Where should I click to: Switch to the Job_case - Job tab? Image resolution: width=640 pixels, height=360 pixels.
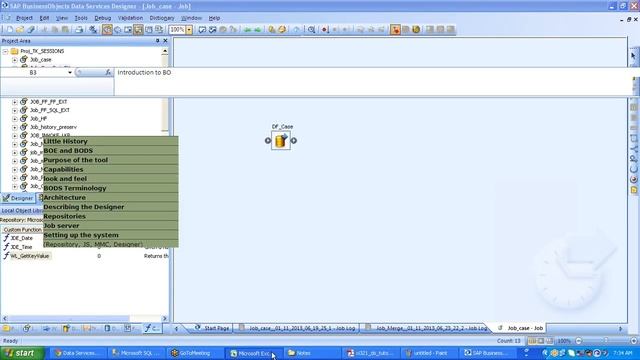(521, 328)
